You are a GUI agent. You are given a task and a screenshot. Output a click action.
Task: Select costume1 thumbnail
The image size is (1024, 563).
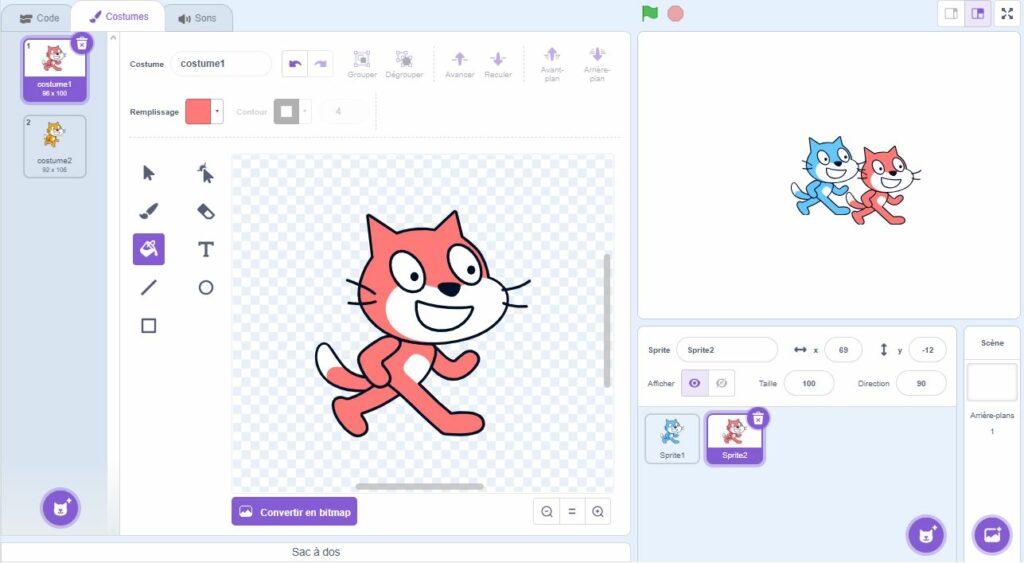pos(55,71)
